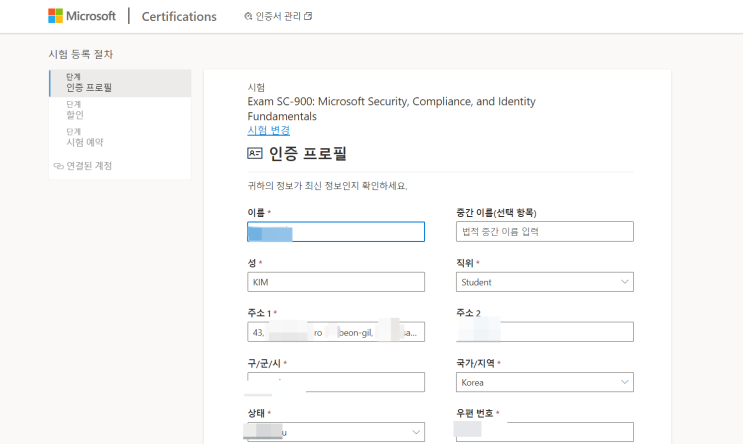Click the badge icon before 인증서 관리
Viewport: 743px width, 444px height.
[x=248, y=17]
